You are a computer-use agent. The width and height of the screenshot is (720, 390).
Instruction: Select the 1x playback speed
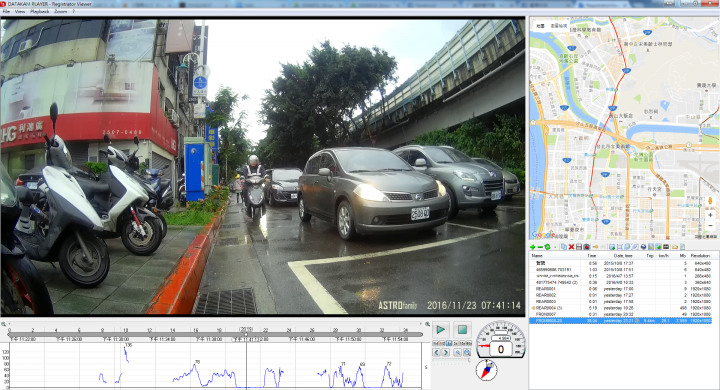click(x=449, y=343)
